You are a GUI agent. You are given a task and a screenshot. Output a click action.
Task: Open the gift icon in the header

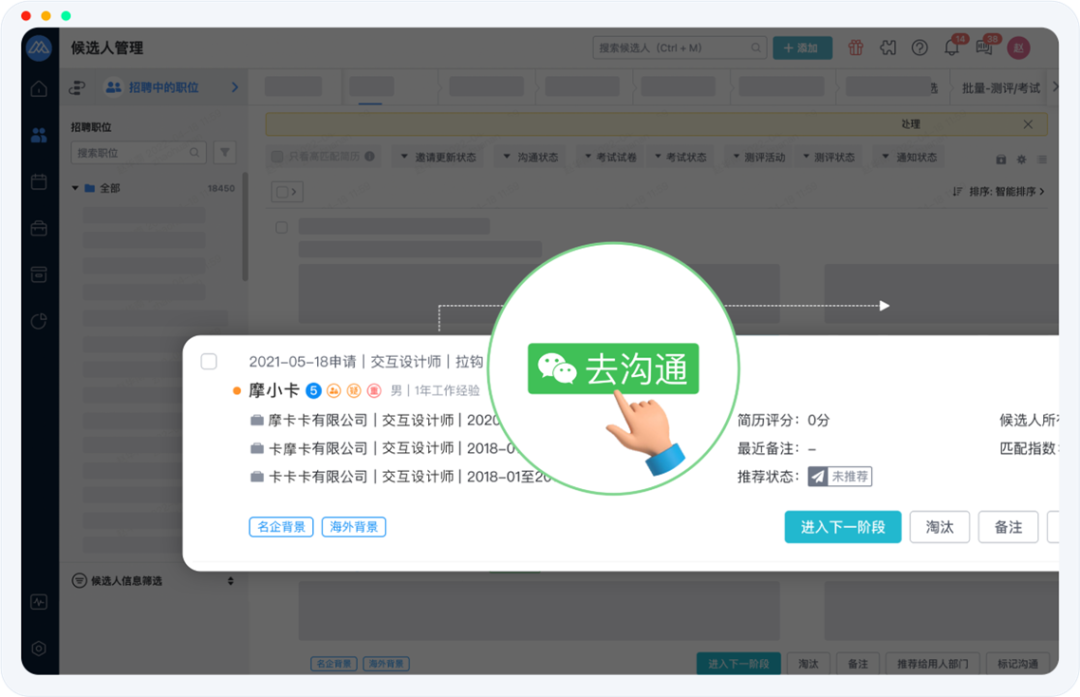point(856,48)
